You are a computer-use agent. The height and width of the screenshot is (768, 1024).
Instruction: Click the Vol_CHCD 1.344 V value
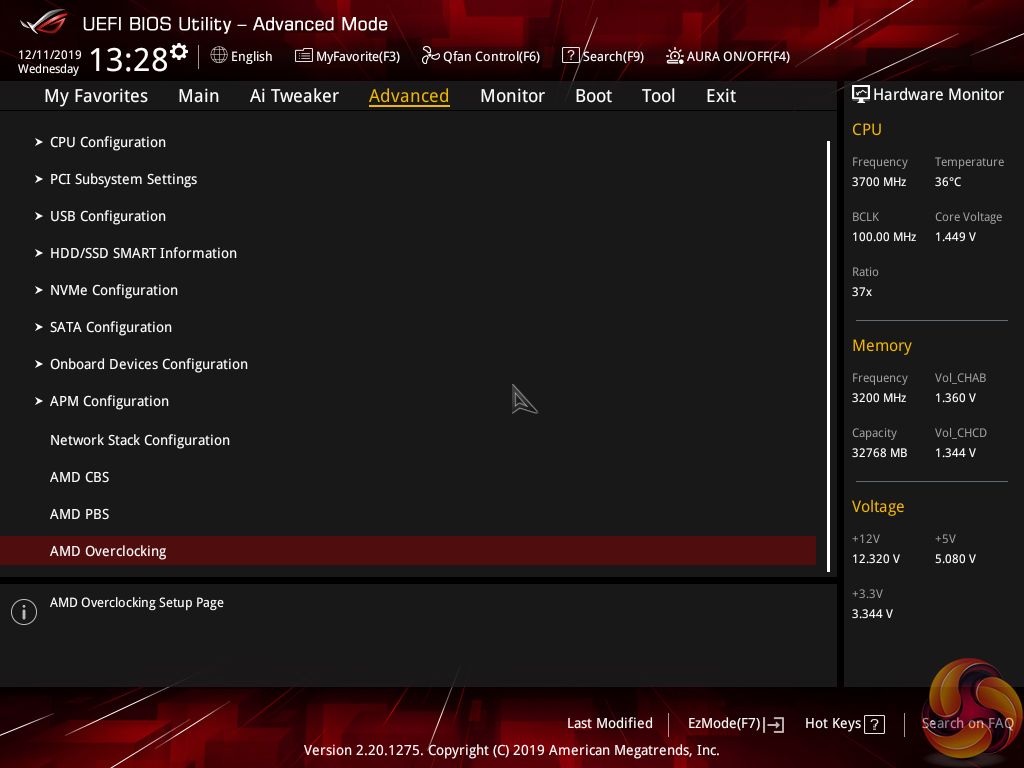tap(955, 453)
